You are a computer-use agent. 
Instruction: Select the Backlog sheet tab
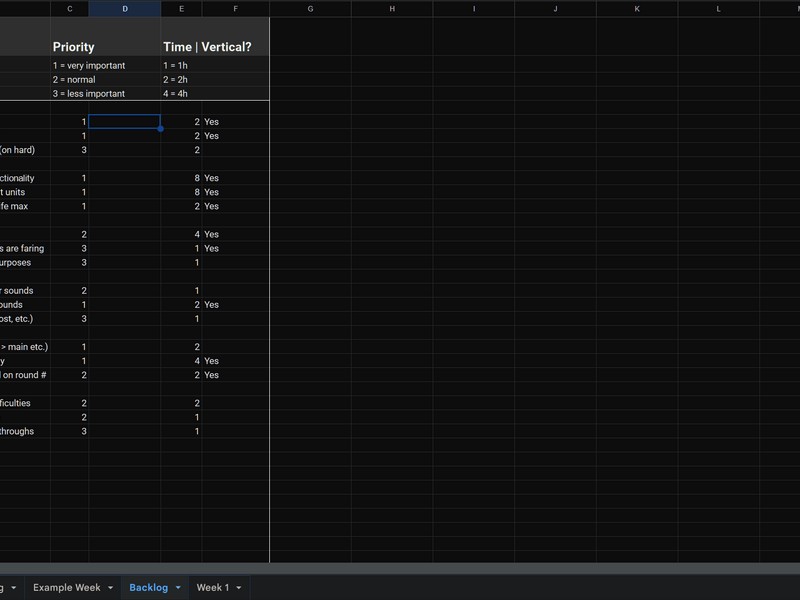click(x=148, y=588)
